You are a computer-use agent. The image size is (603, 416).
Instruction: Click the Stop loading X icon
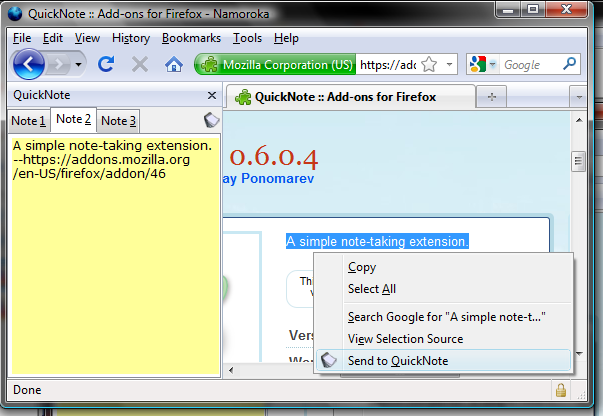click(140, 64)
